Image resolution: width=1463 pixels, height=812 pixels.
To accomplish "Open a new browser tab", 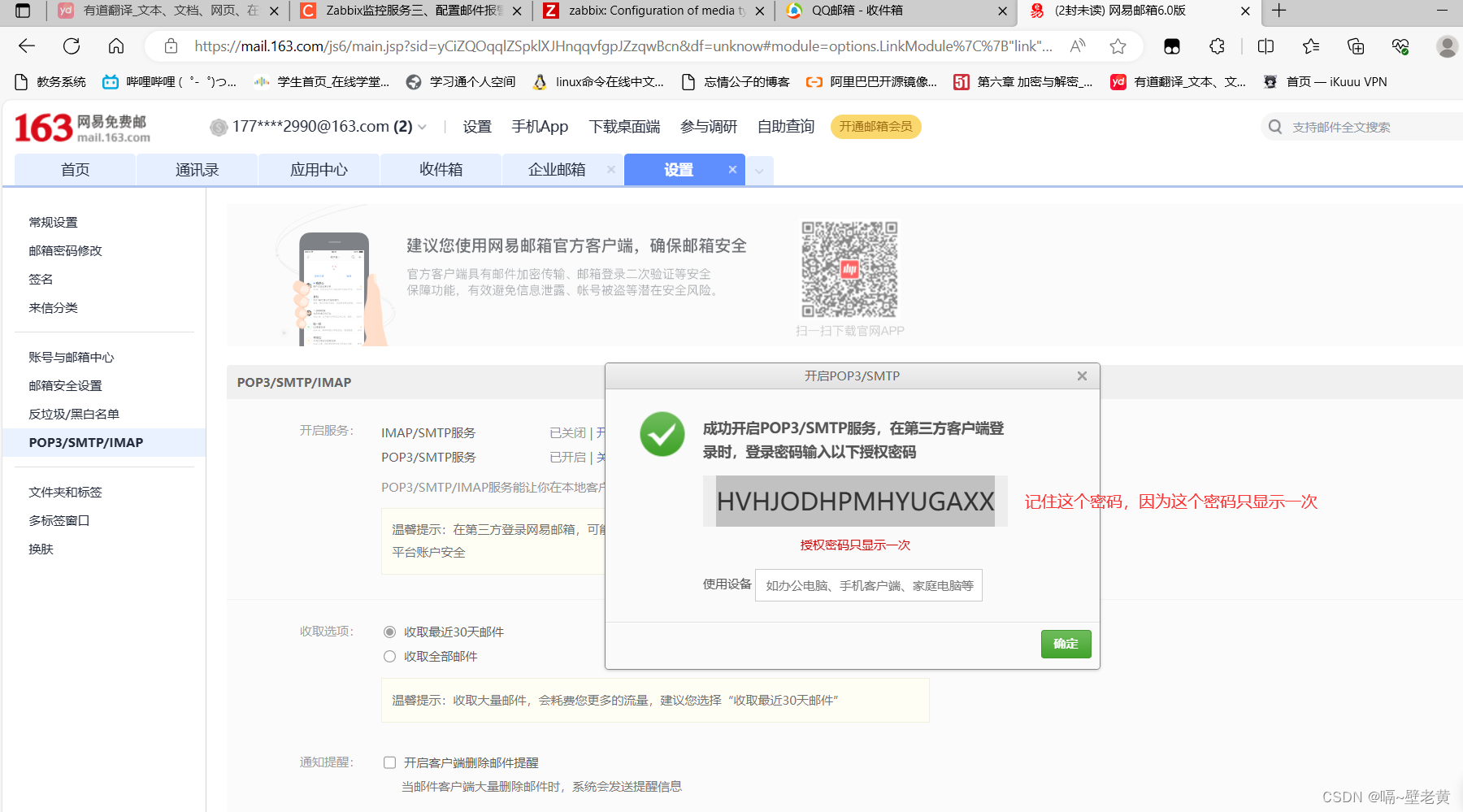I will tap(1279, 11).
